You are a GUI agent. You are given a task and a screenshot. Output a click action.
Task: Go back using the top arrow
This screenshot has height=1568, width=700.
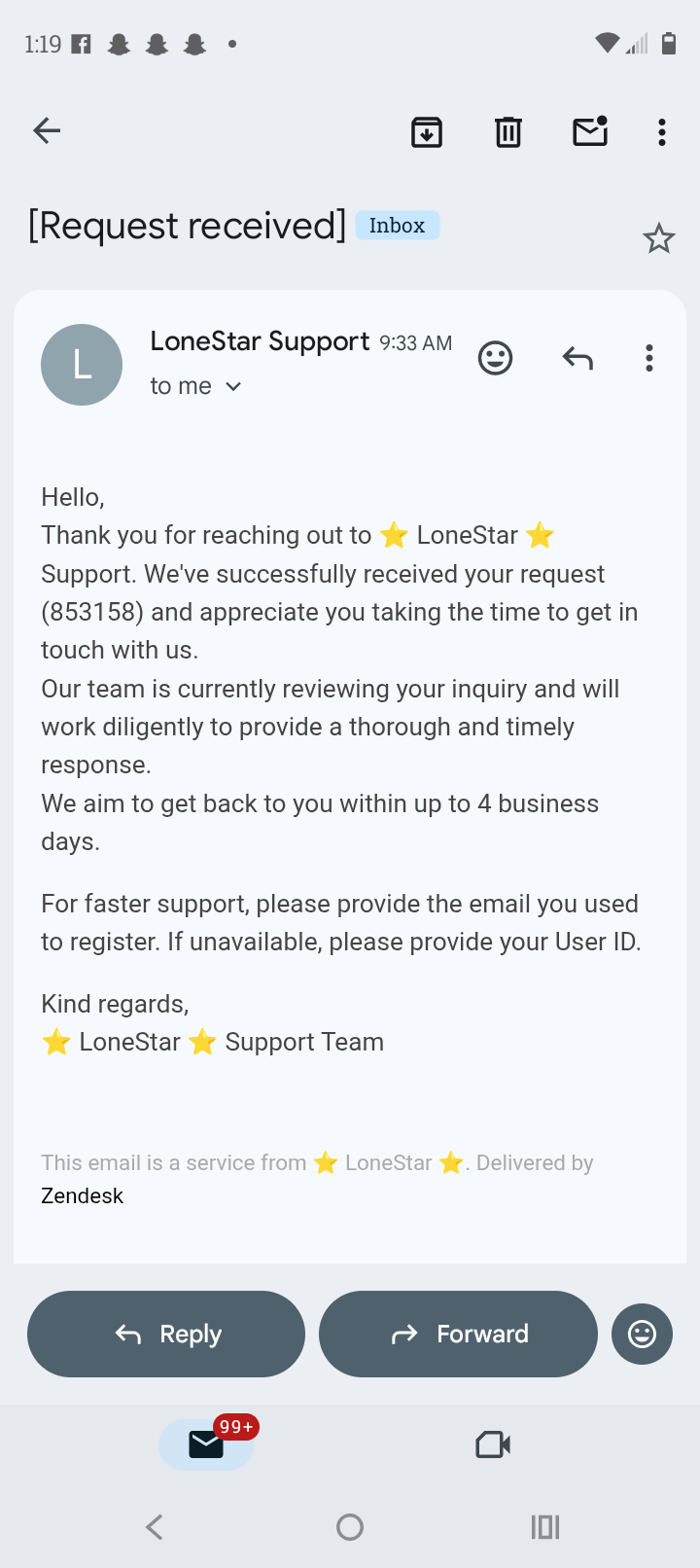tap(47, 130)
